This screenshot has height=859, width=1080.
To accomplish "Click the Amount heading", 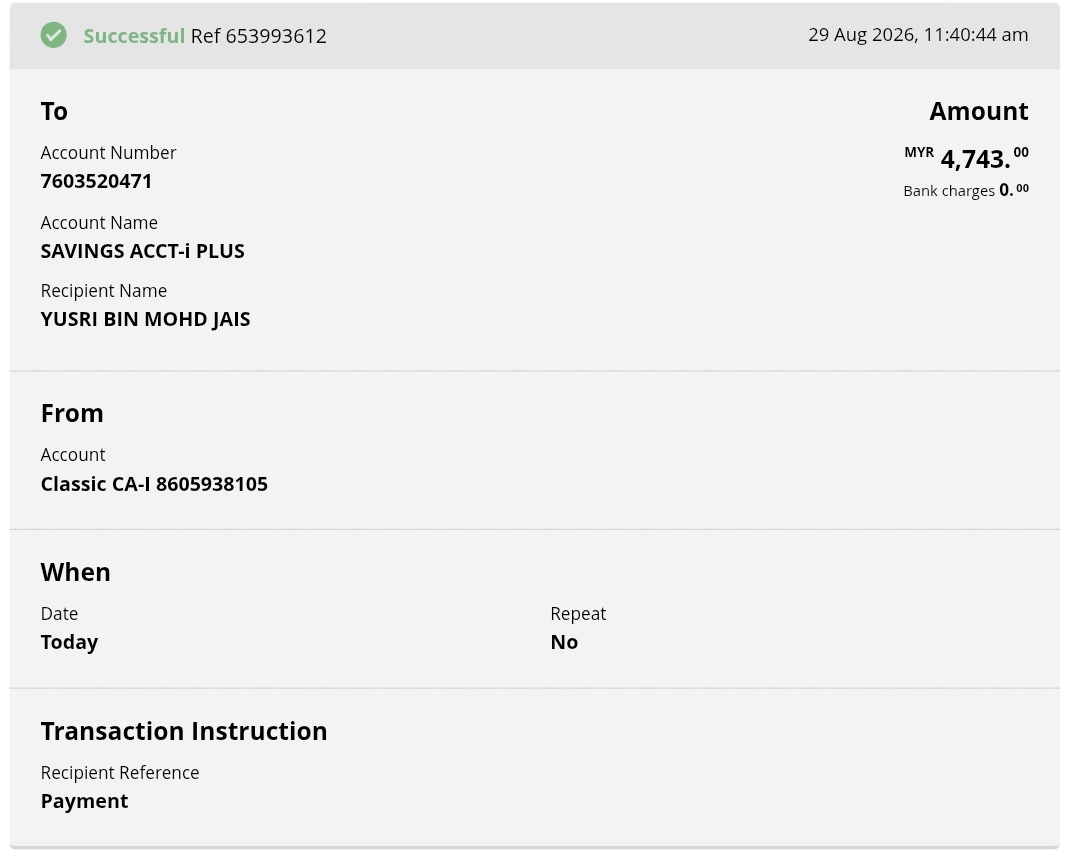I will point(979,111).
